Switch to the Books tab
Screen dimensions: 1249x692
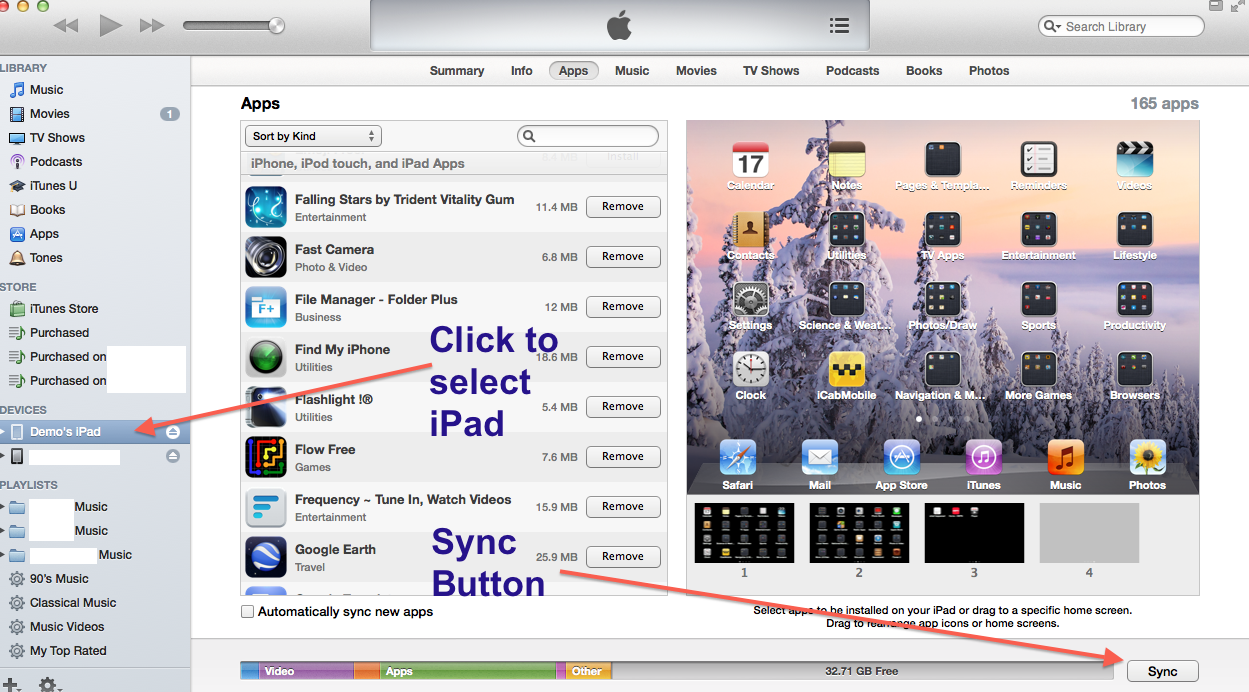(924, 71)
